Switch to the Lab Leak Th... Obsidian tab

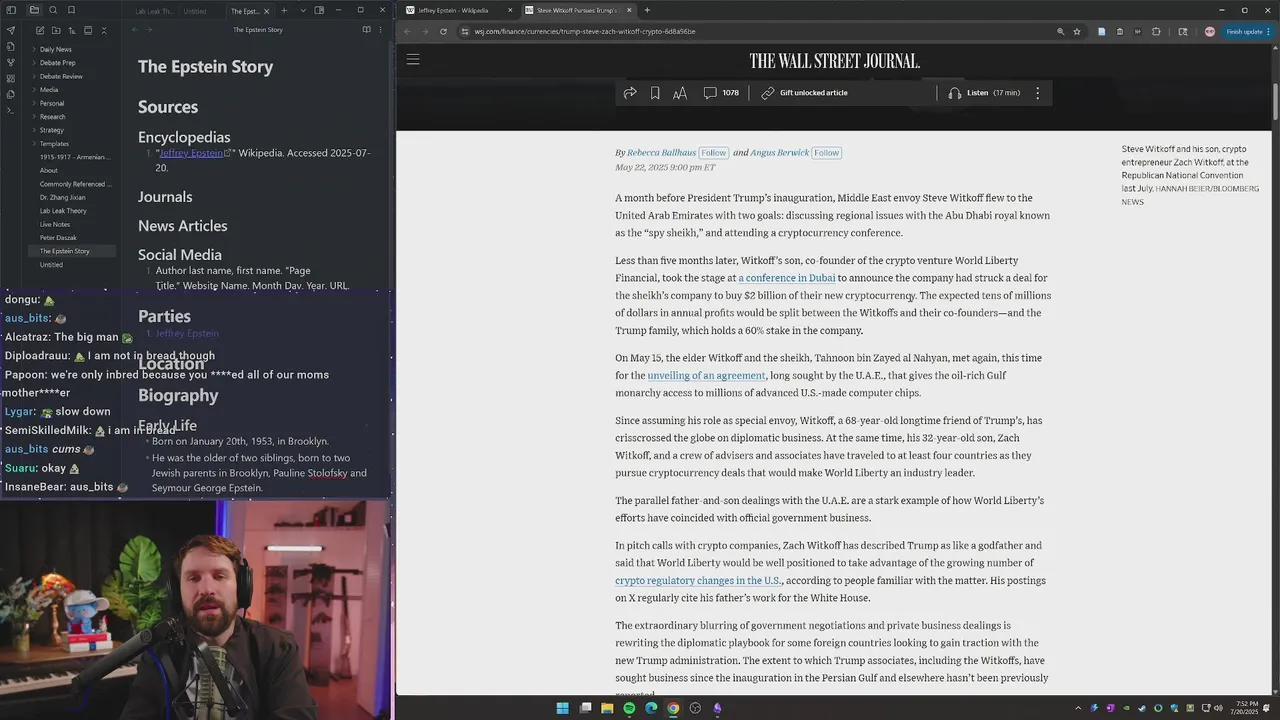(154, 11)
